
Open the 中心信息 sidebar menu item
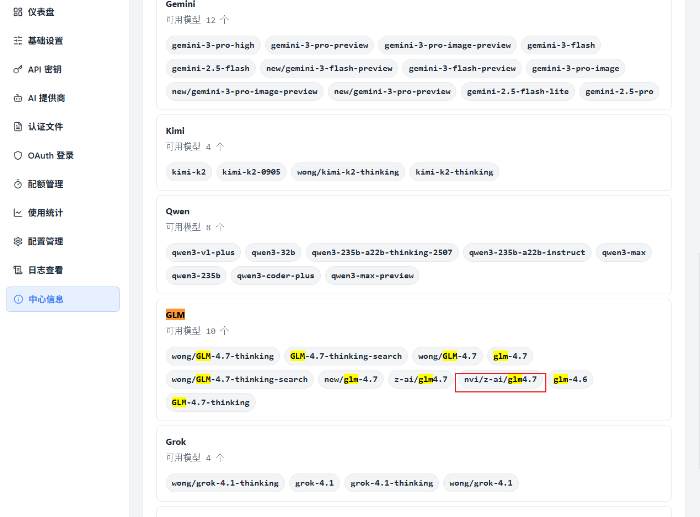(62, 299)
